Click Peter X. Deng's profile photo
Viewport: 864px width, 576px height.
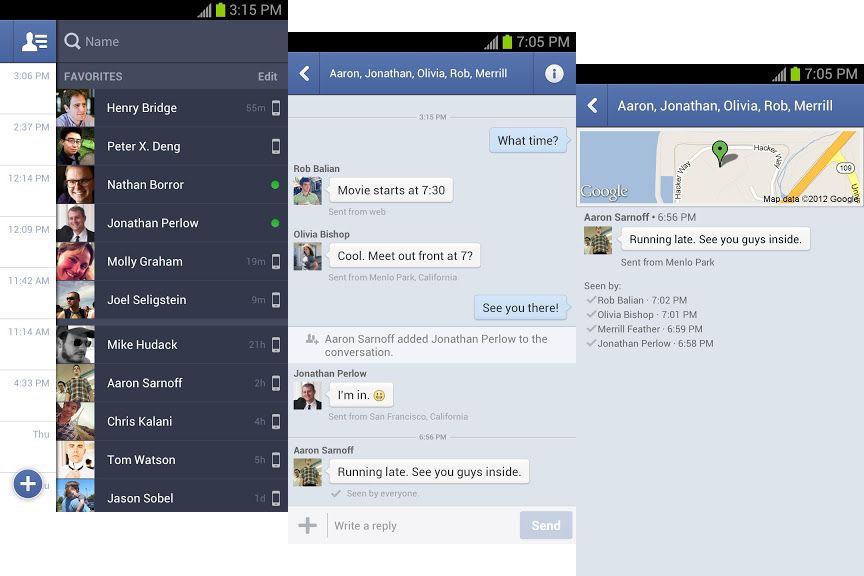coord(75,147)
